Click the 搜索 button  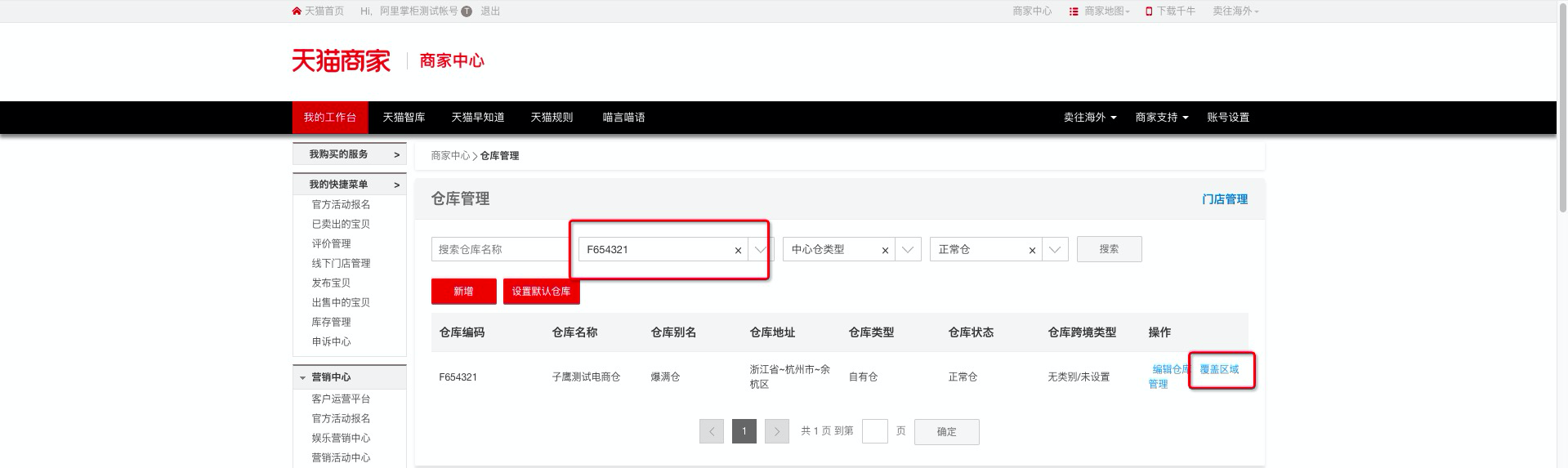point(1109,249)
